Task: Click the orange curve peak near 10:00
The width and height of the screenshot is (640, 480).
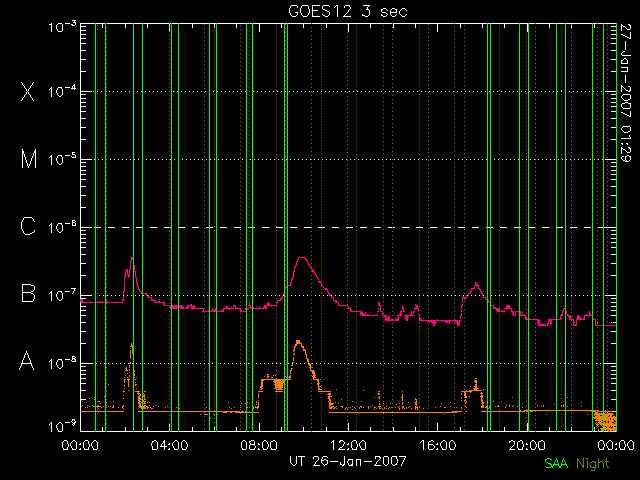Action: tap(298, 342)
